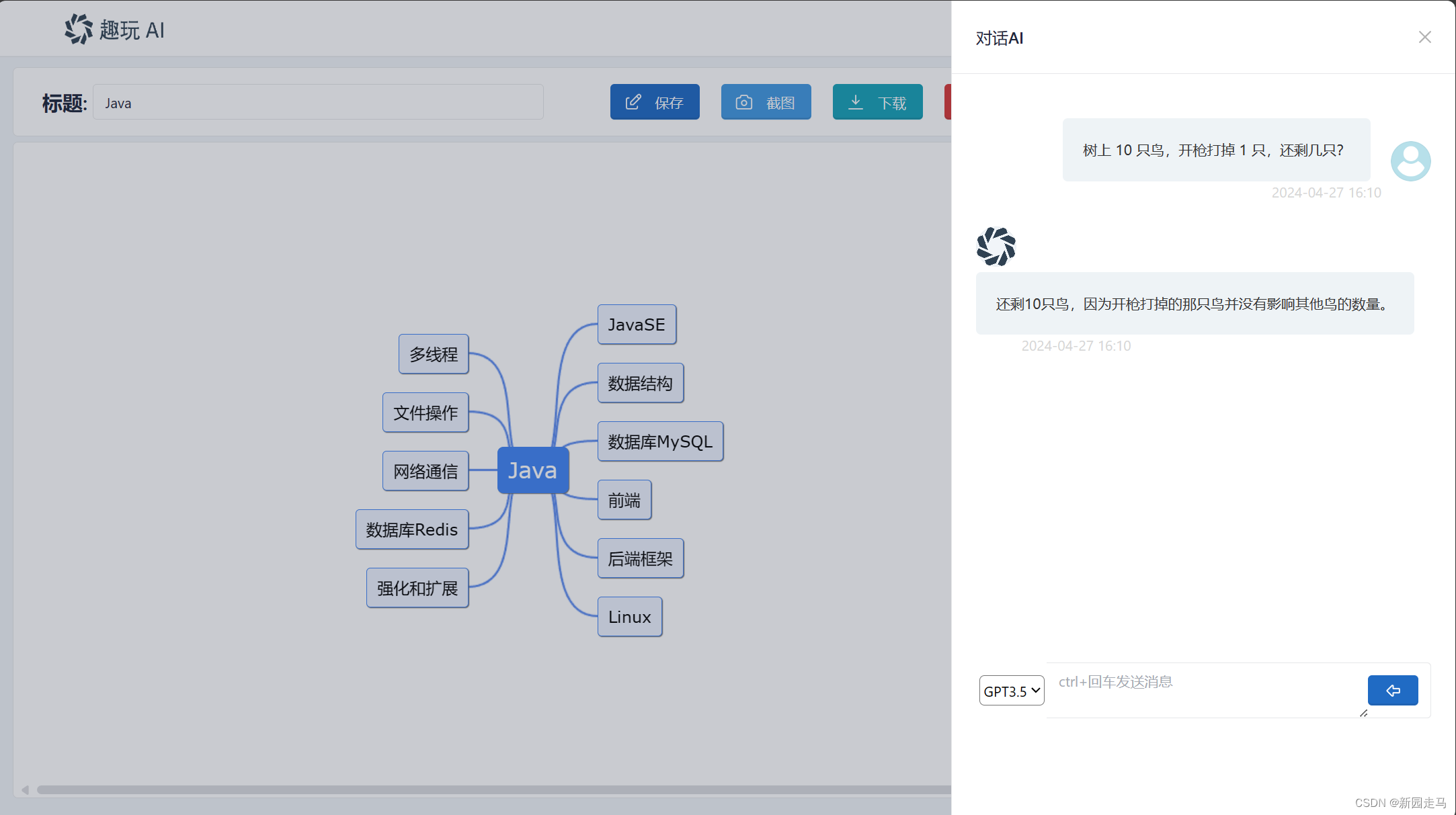
Task: Click the Linux mind map node
Action: point(629,617)
